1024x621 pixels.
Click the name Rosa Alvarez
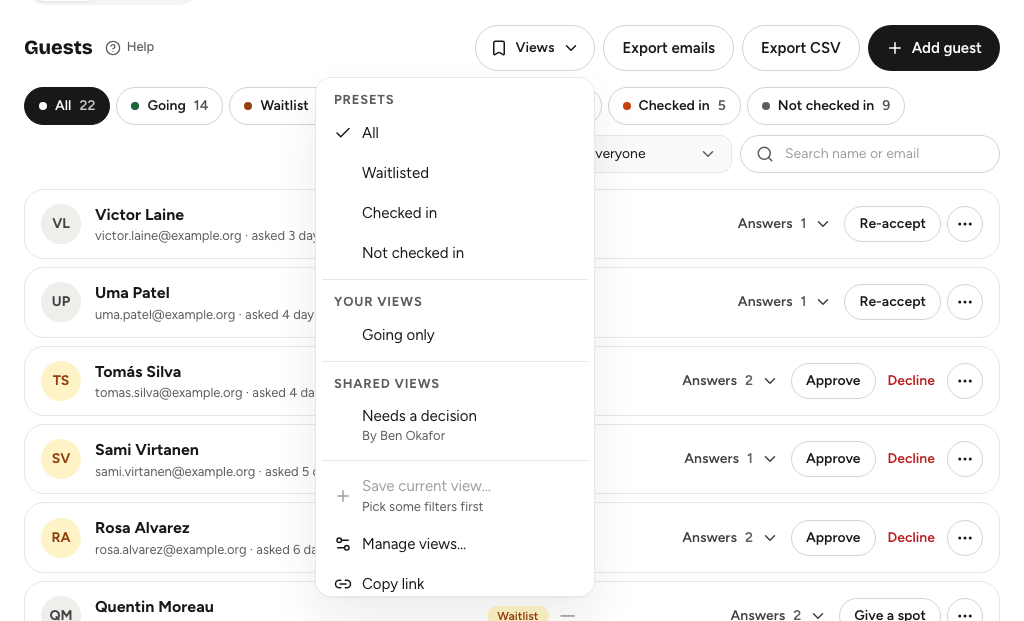pyautogui.click(x=142, y=528)
